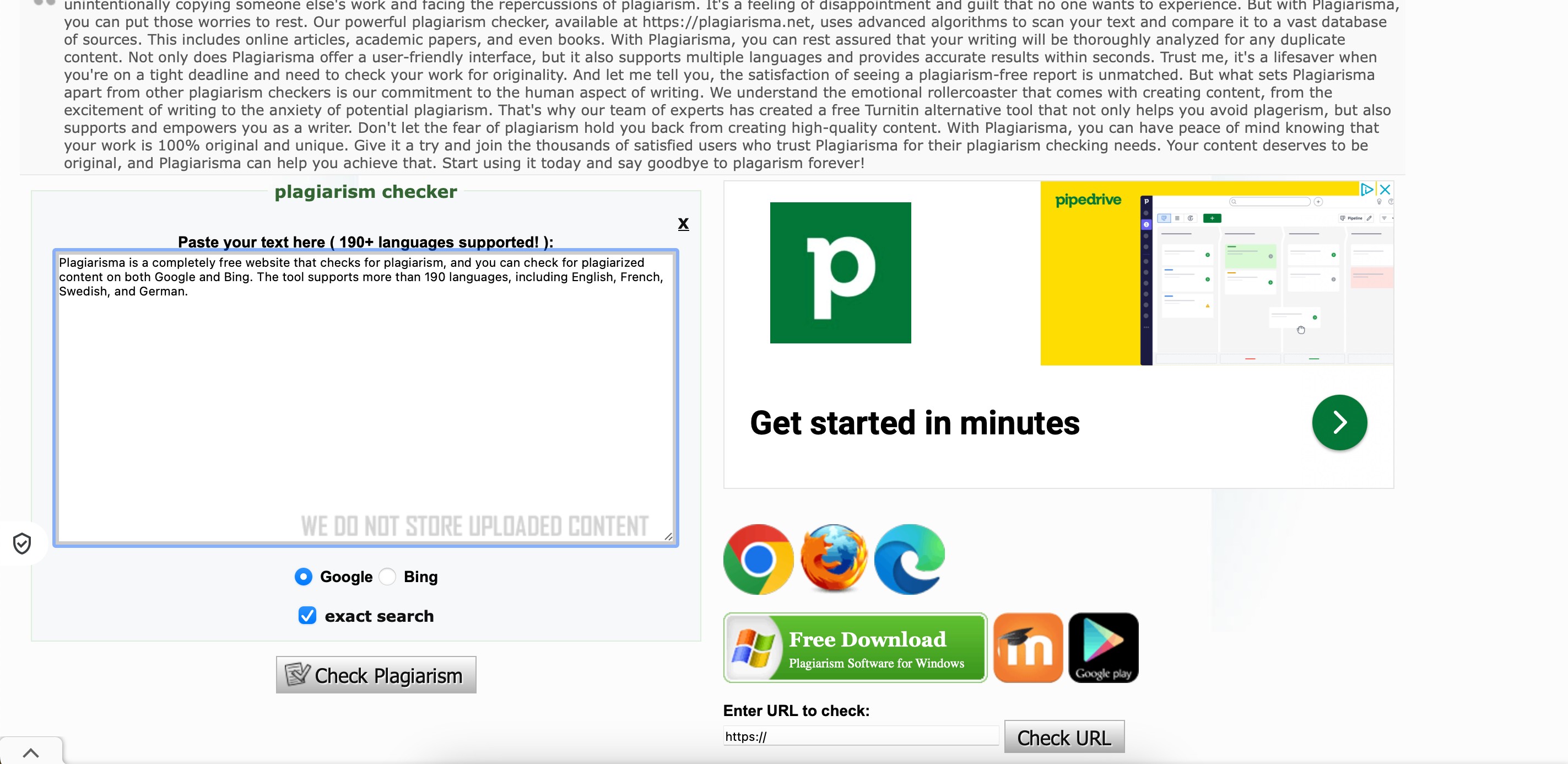1568x764 pixels.
Task: Open the Google Play app icon
Action: tap(1103, 647)
